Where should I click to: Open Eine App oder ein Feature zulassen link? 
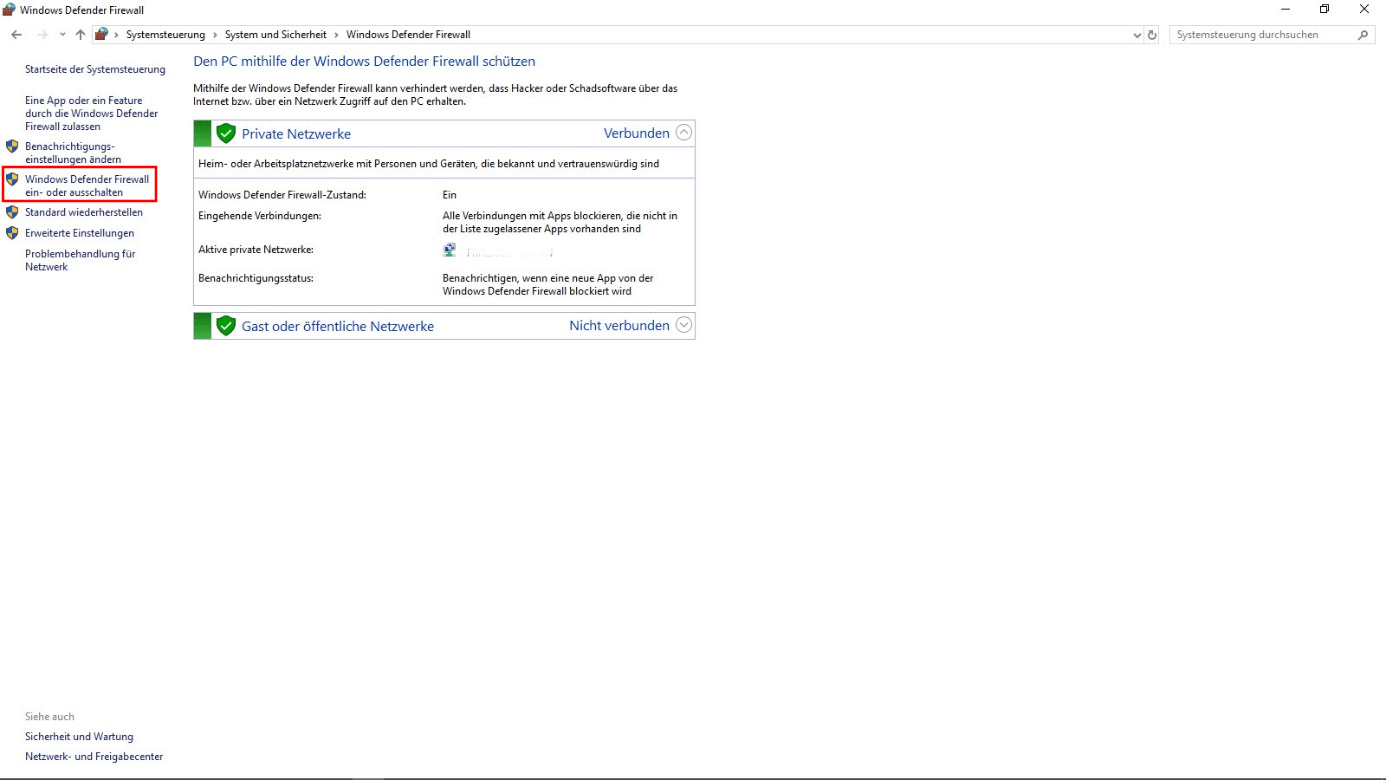coord(91,114)
